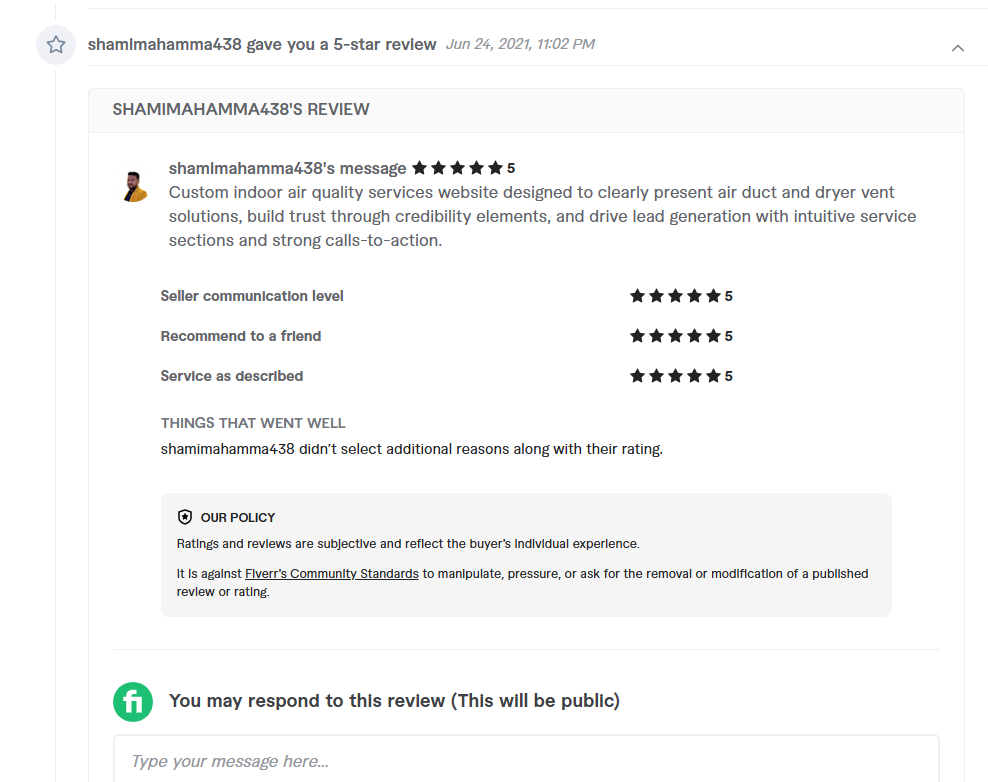Open Fiverr's Community Standards link
Viewport: 988px width, 782px height.
[x=332, y=574]
